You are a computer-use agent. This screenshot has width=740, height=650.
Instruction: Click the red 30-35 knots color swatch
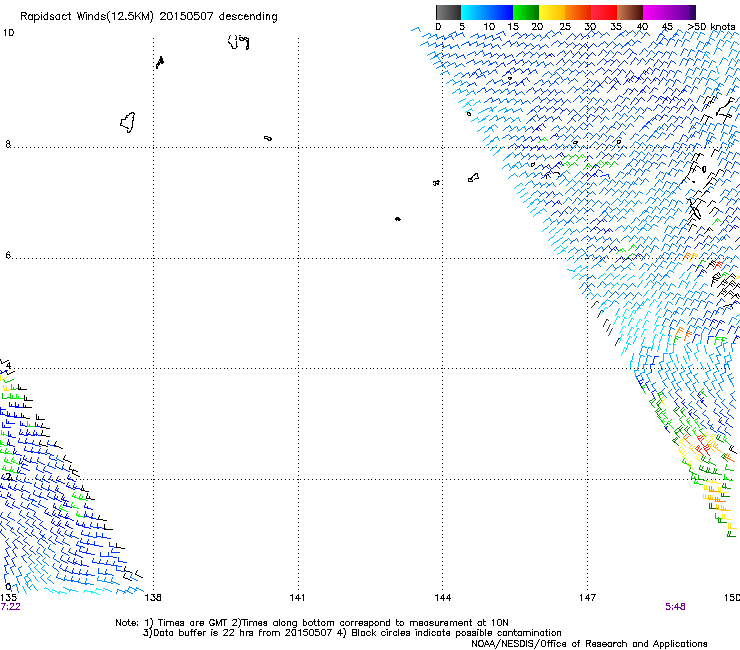coord(604,12)
